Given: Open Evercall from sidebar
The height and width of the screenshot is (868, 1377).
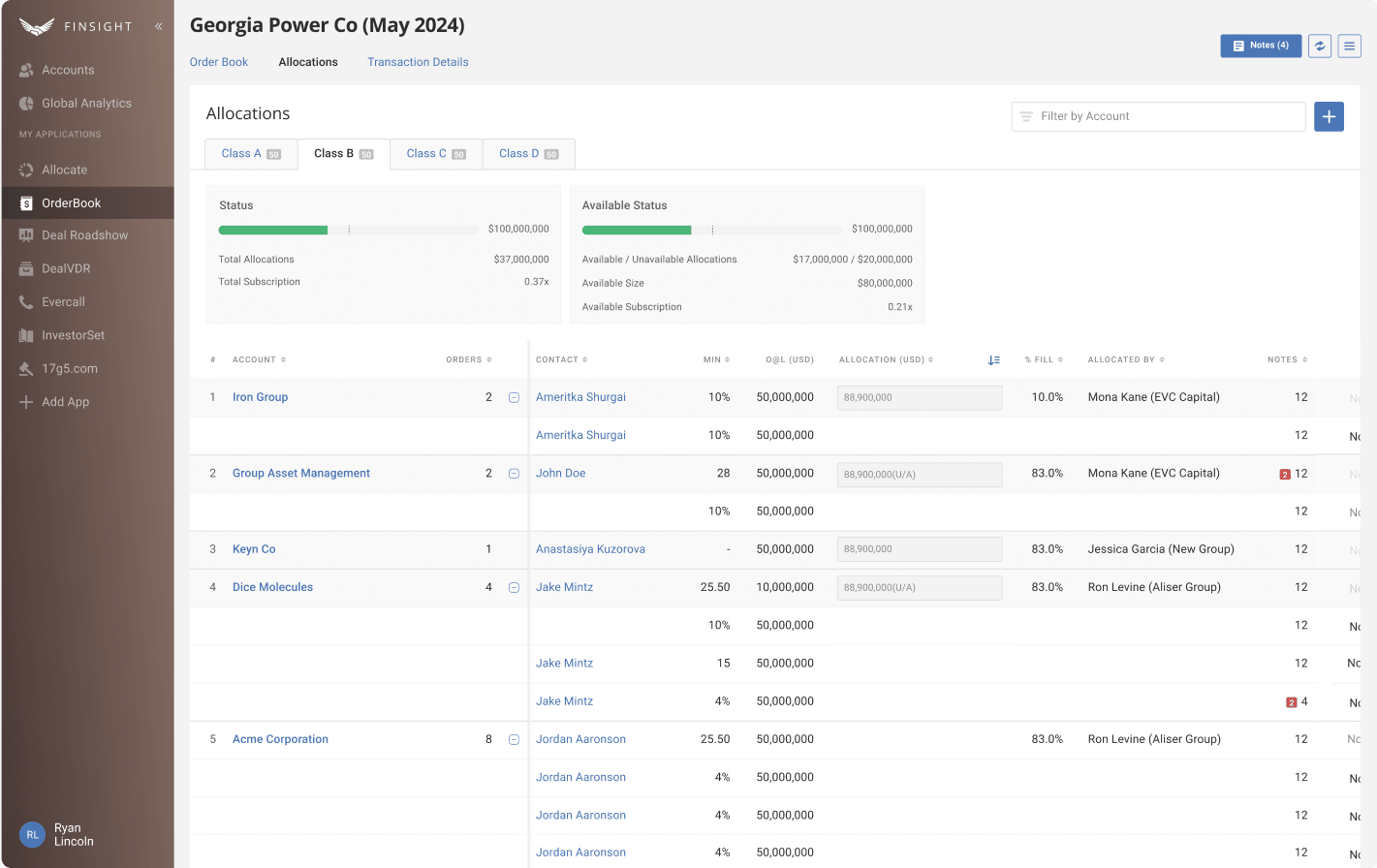Looking at the screenshot, I should tap(63, 302).
